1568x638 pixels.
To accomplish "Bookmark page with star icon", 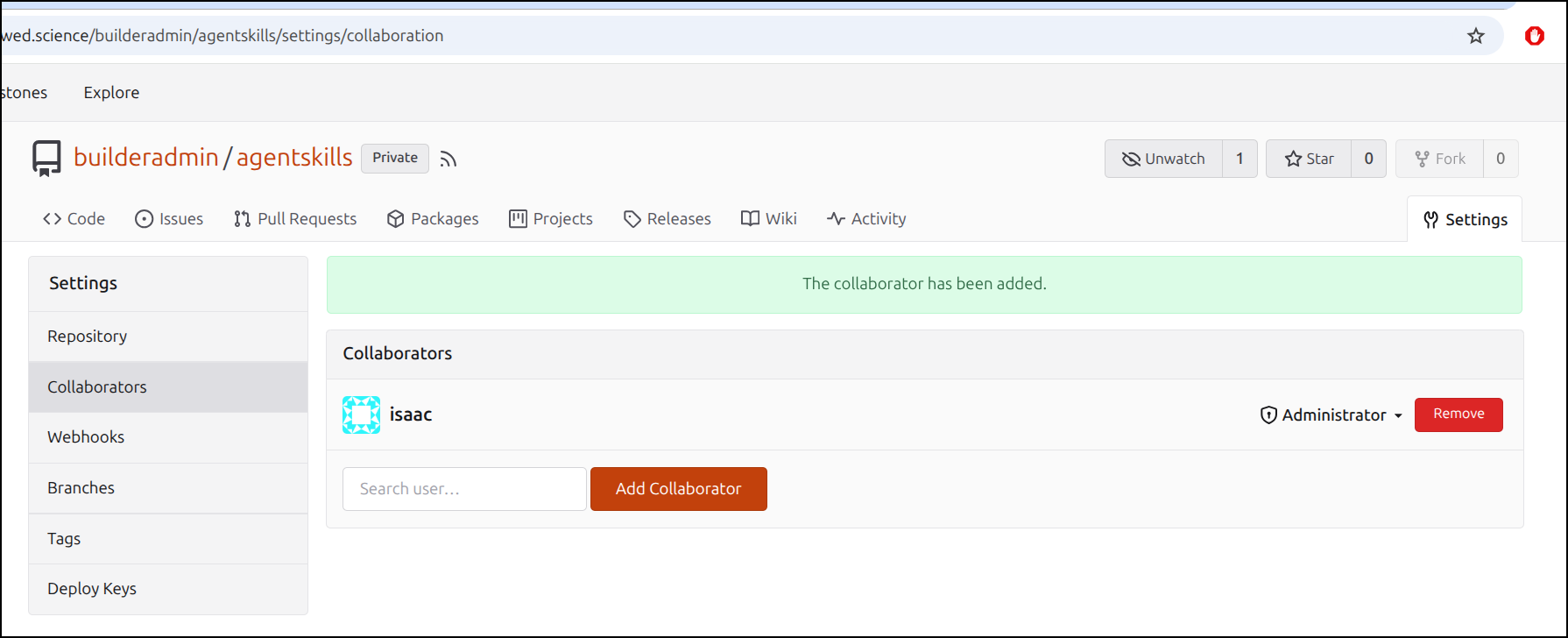I will click(x=1476, y=36).
